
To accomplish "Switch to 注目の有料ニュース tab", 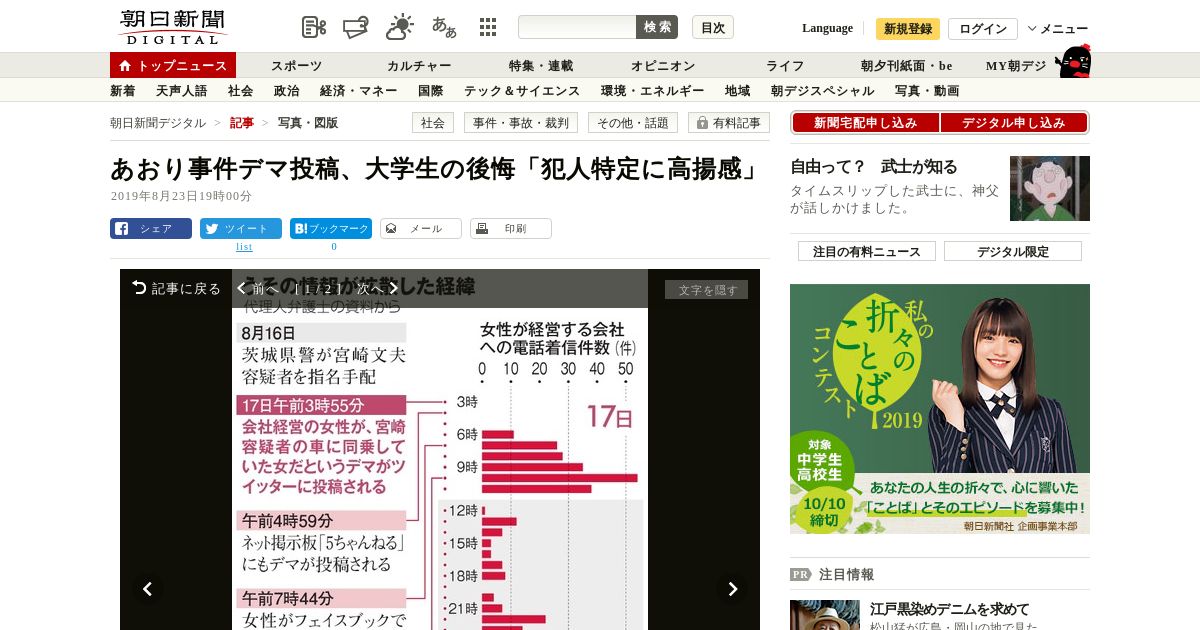I will click(x=867, y=251).
